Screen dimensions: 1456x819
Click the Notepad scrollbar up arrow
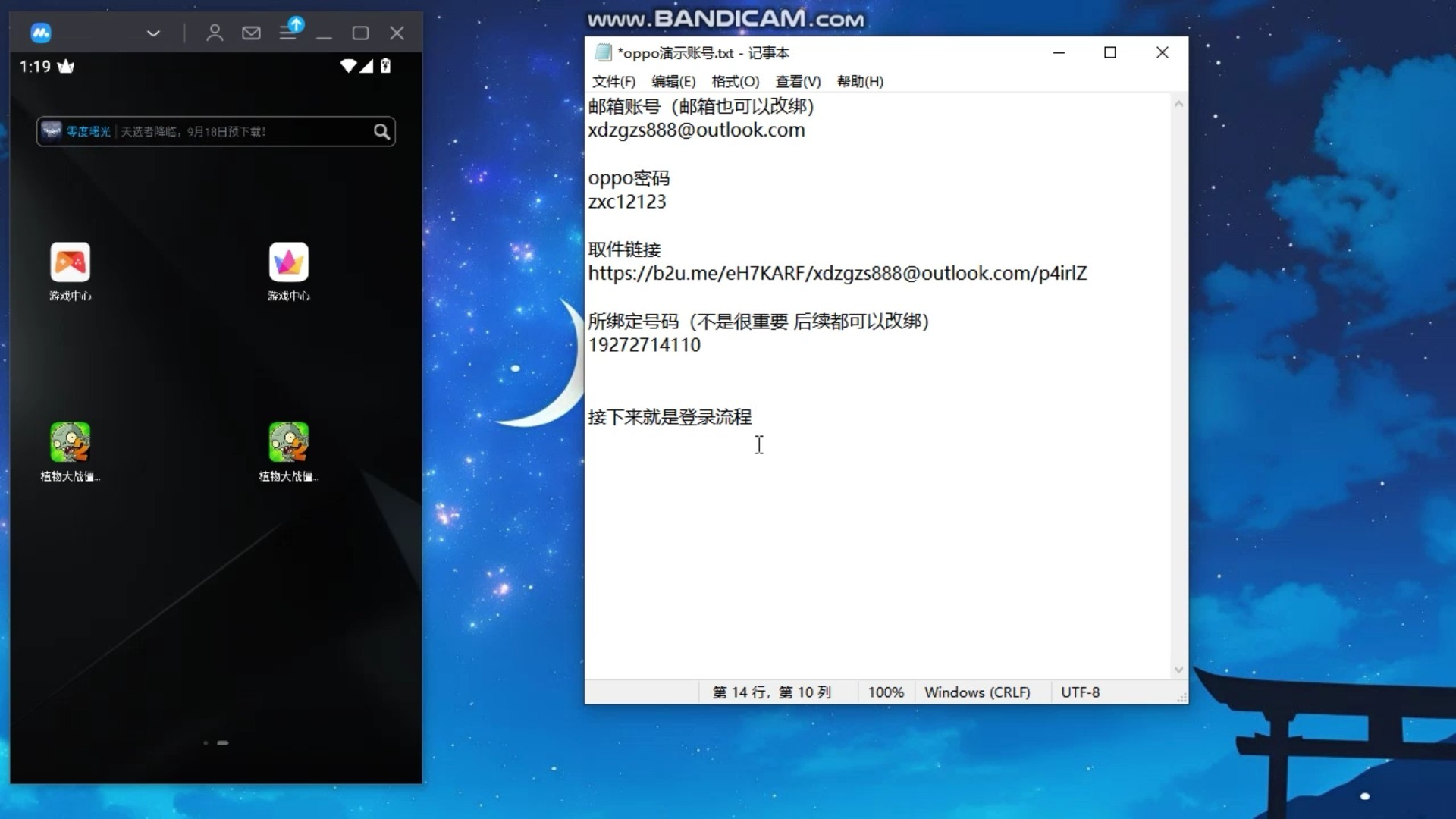pos(1178,104)
